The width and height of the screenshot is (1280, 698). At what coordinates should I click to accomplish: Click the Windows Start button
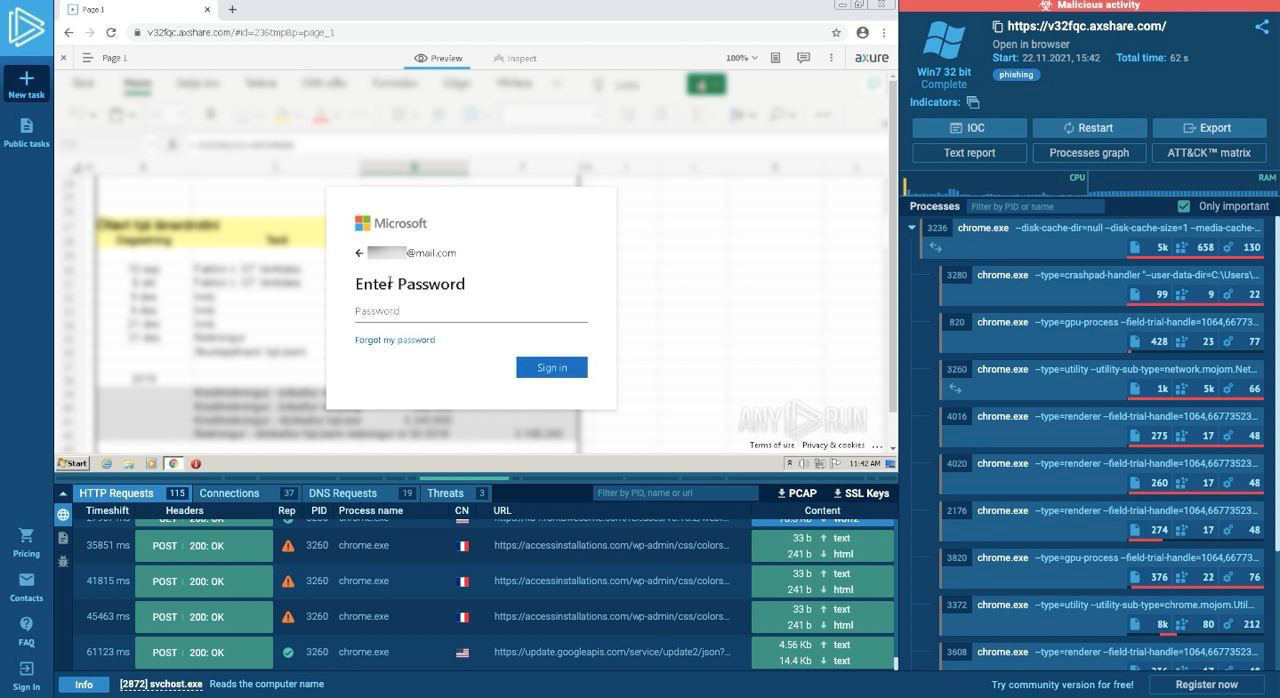(x=73, y=464)
